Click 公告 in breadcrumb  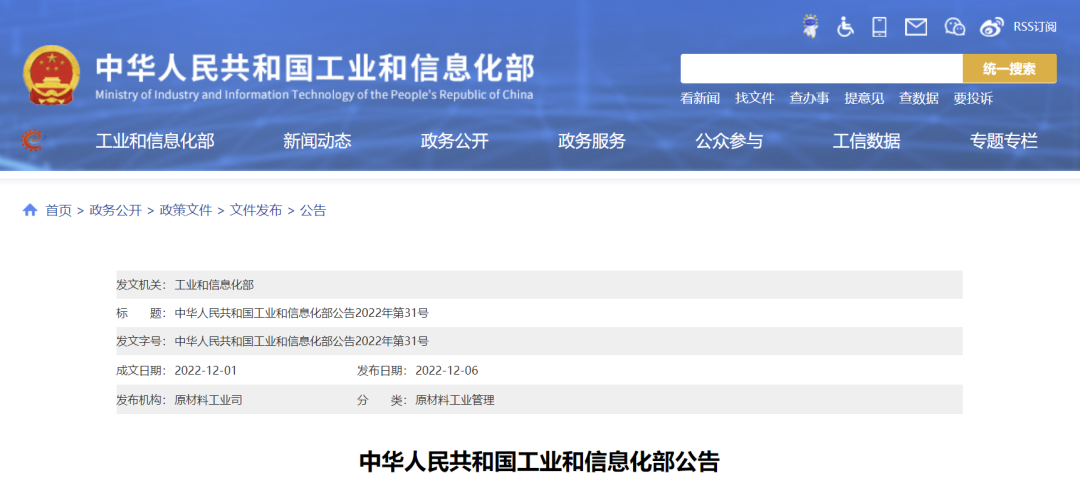313,211
